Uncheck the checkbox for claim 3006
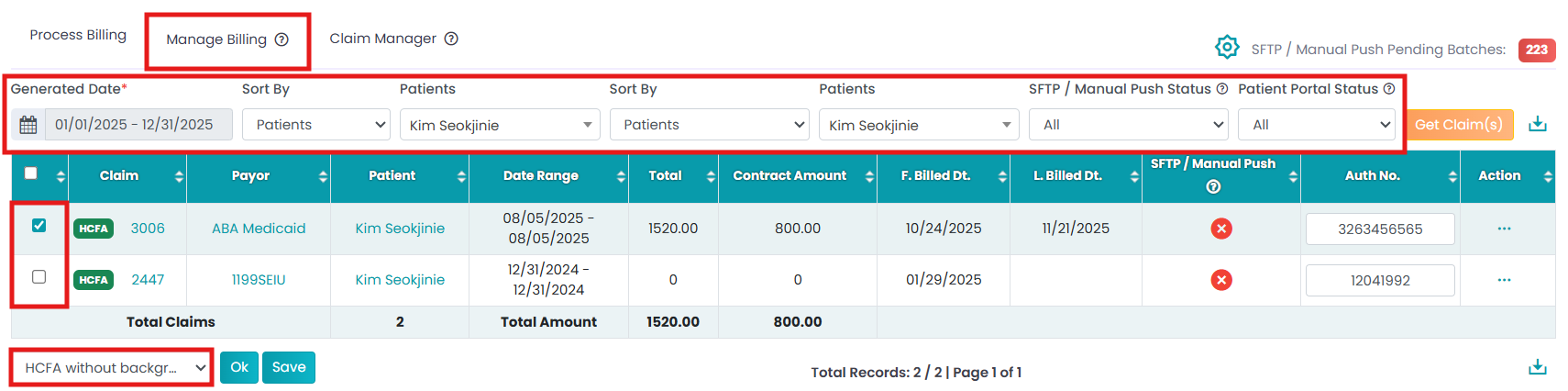 pyautogui.click(x=39, y=225)
